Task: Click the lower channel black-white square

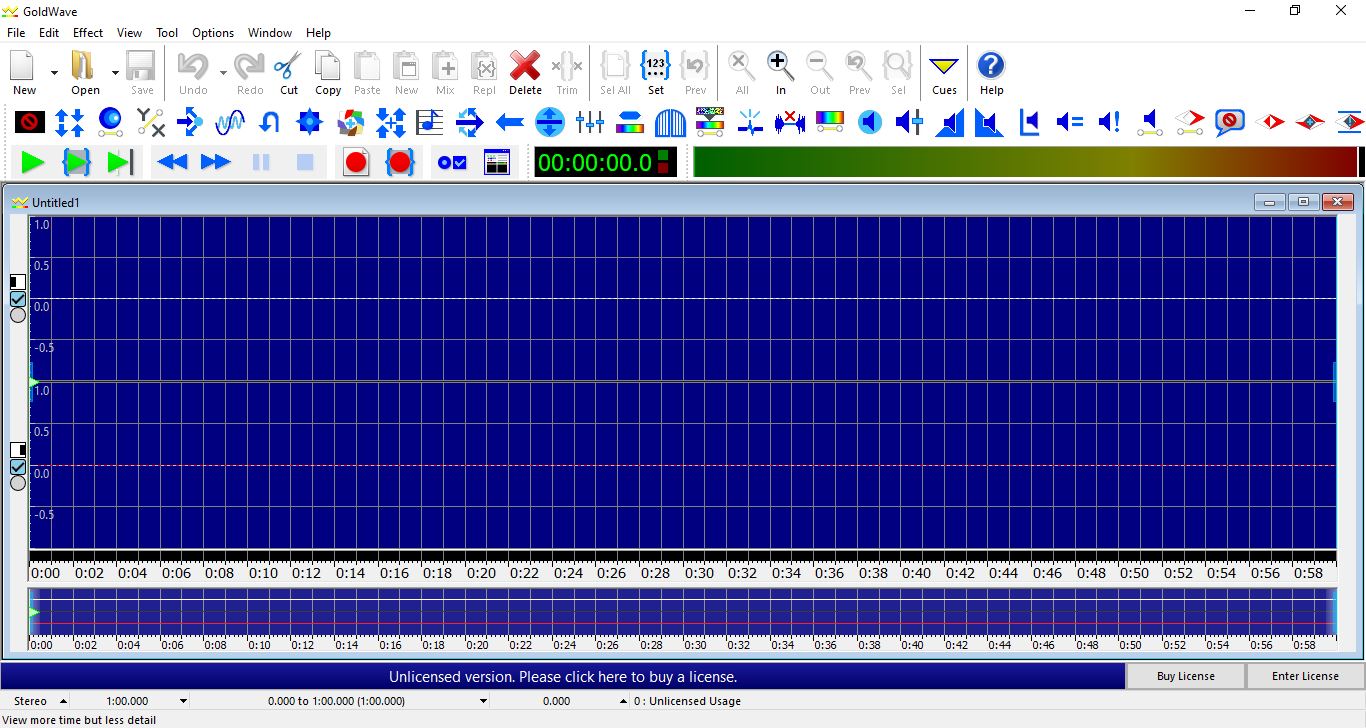Action: point(18,450)
